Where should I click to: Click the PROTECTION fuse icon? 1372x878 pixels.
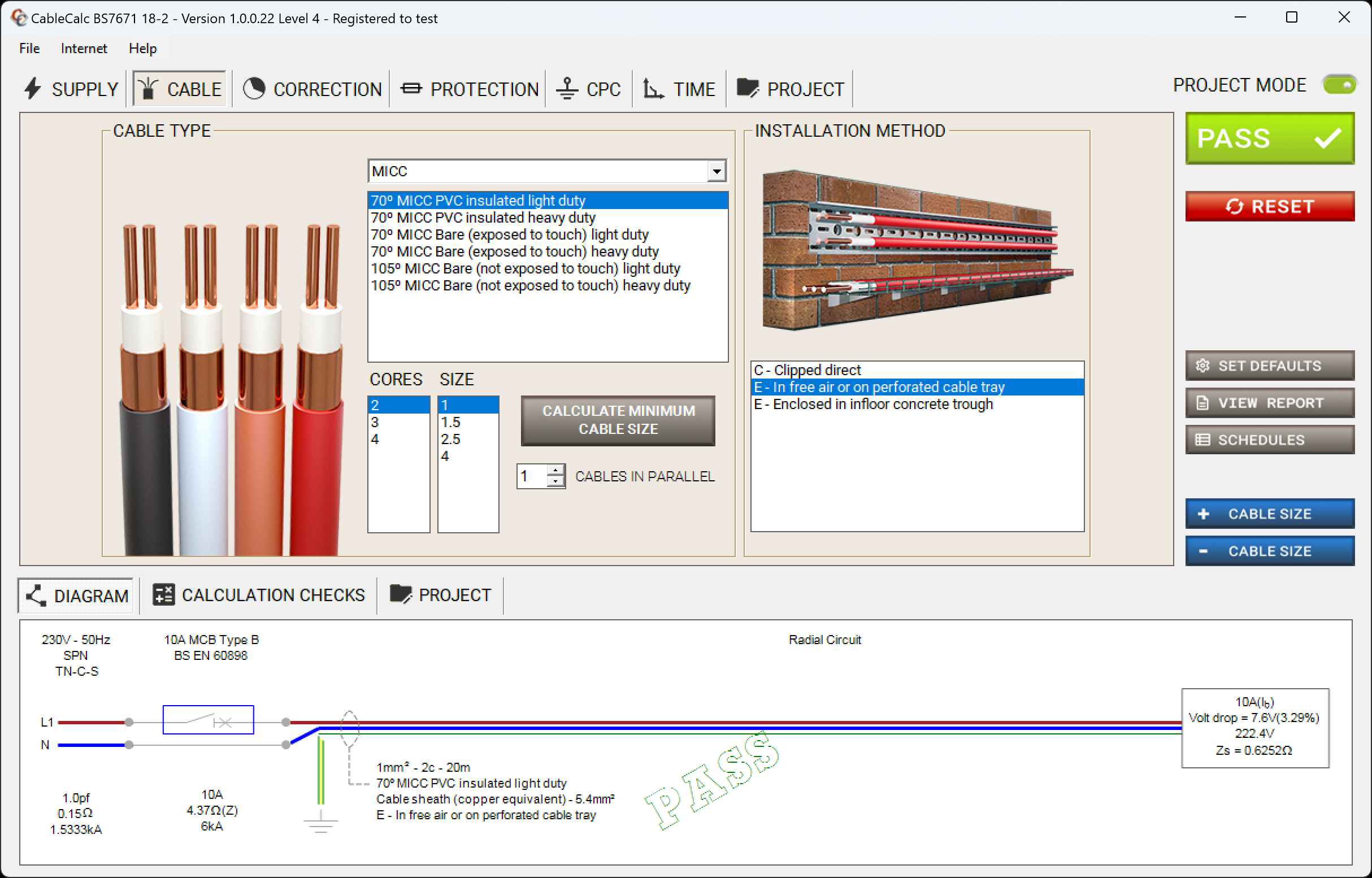[411, 88]
